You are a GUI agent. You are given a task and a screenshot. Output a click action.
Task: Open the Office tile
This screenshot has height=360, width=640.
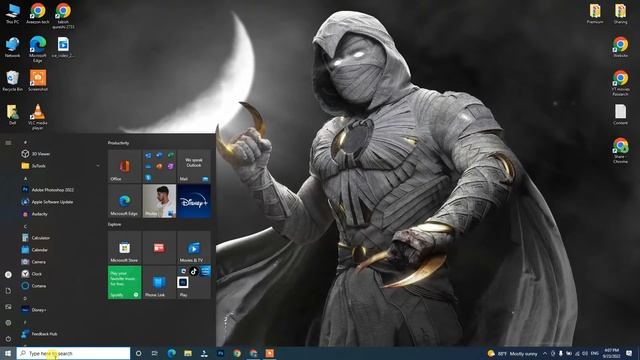(x=124, y=166)
